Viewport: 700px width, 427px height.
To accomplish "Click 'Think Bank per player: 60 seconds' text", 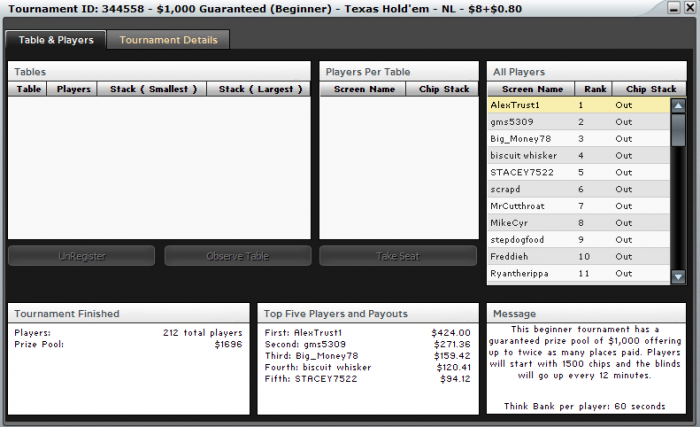I will click(584, 406).
